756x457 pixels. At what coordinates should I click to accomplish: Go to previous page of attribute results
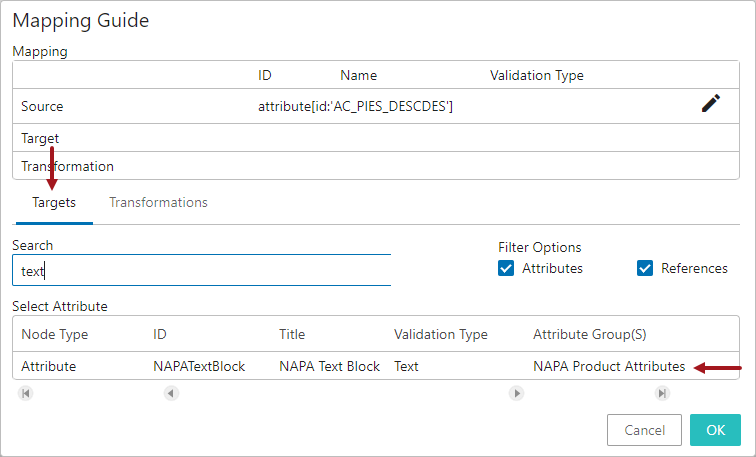pyautogui.click(x=171, y=393)
